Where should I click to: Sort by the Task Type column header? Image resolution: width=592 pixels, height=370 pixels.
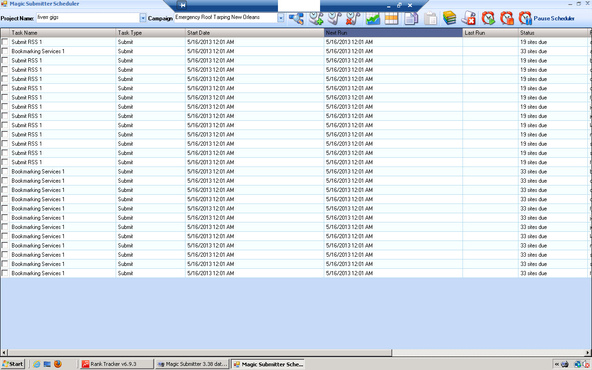[150, 33]
